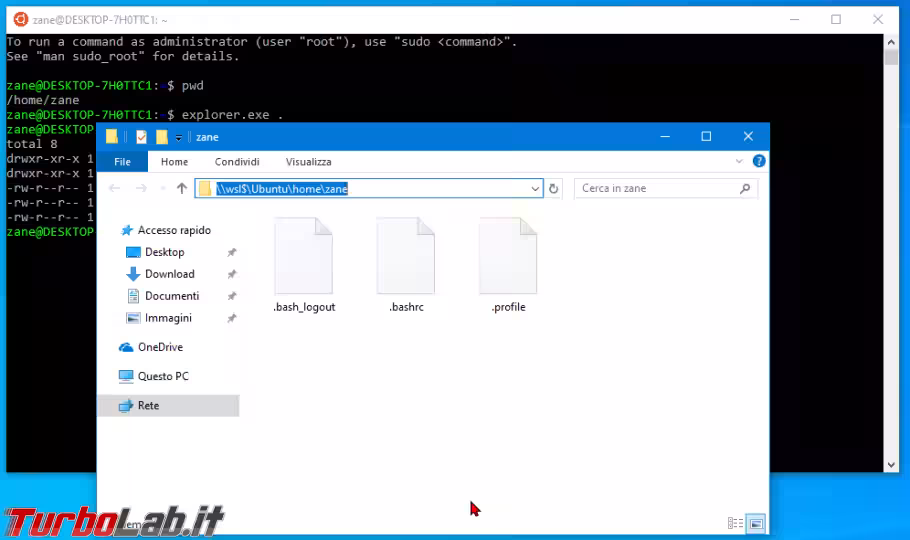910x540 pixels.
Task: Close the Ubuntu terminal window
Action: coord(878,20)
